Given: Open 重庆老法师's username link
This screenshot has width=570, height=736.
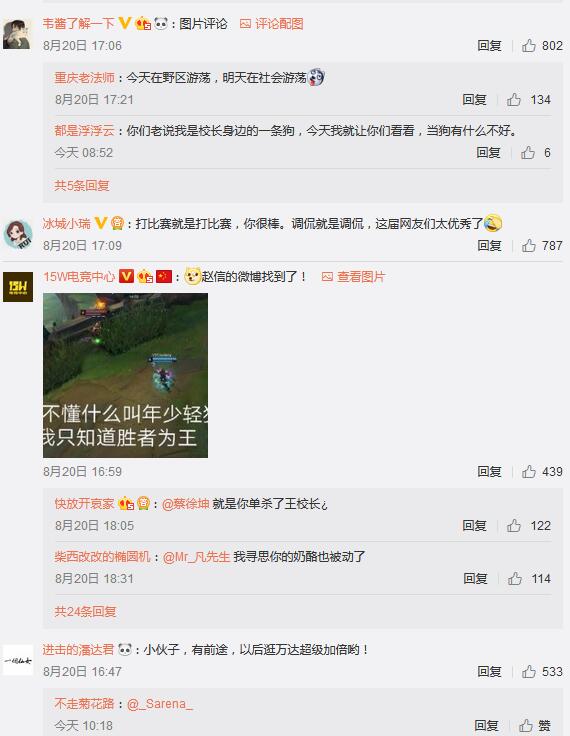Looking at the screenshot, I should (x=85, y=77).
